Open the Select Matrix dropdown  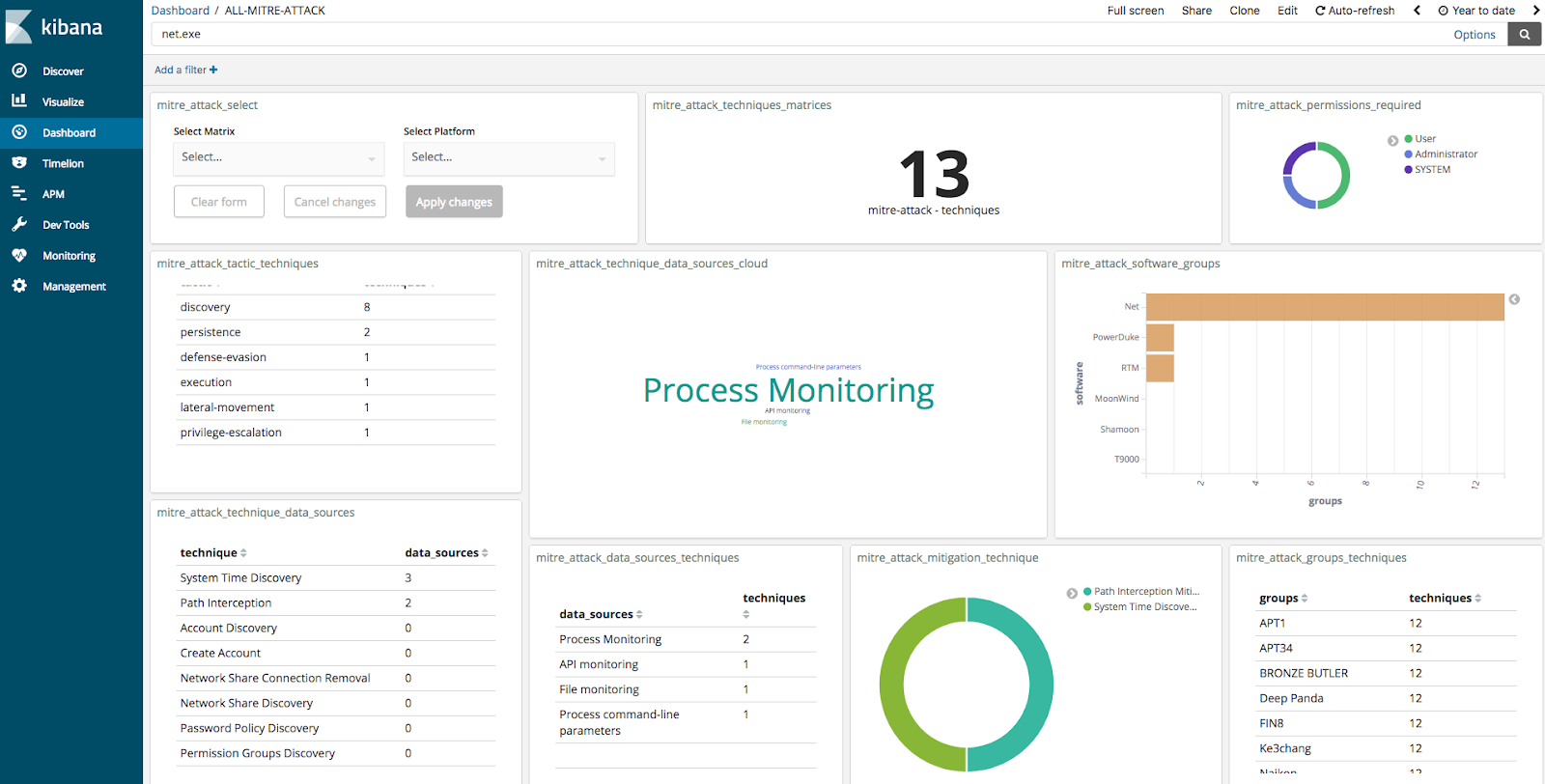coord(279,158)
